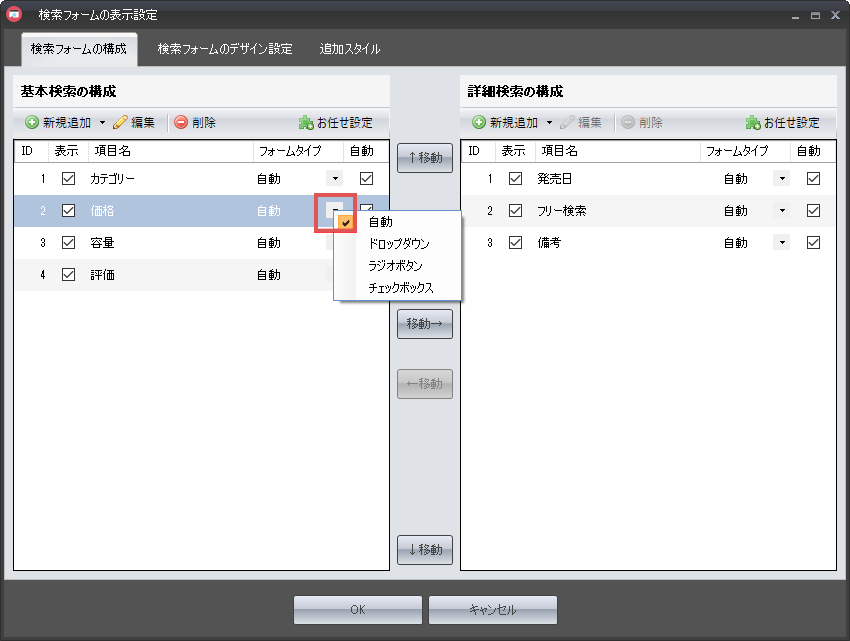Click the move up arrow button
This screenshot has height=641, width=850.
click(425, 158)
